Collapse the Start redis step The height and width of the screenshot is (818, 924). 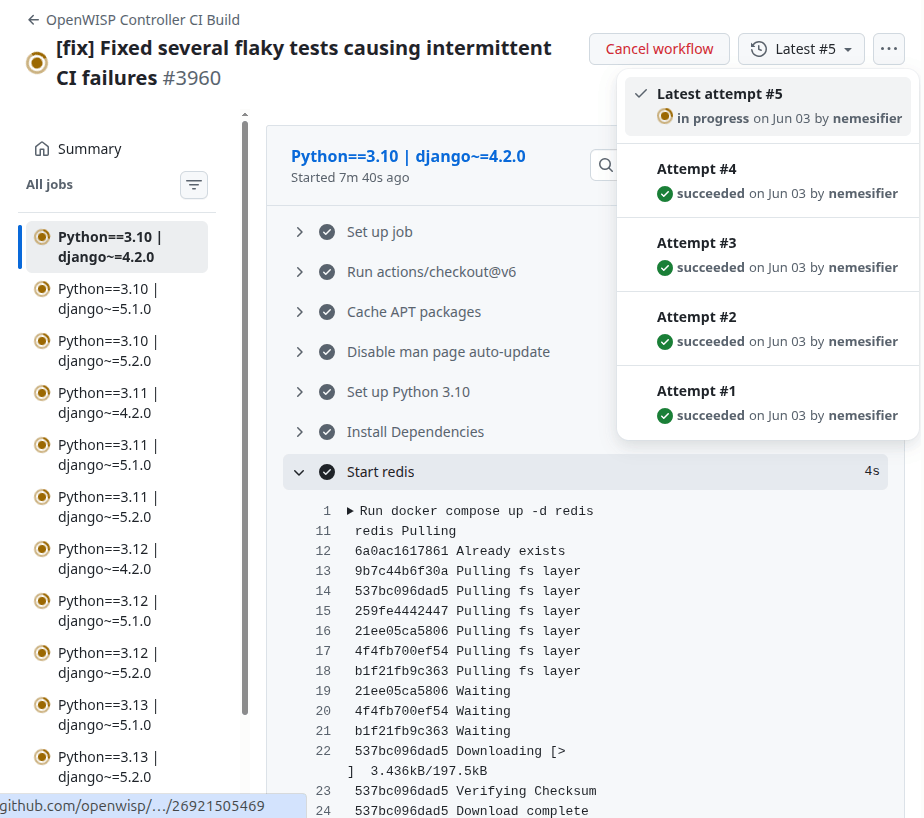click(x=299, y=473)
